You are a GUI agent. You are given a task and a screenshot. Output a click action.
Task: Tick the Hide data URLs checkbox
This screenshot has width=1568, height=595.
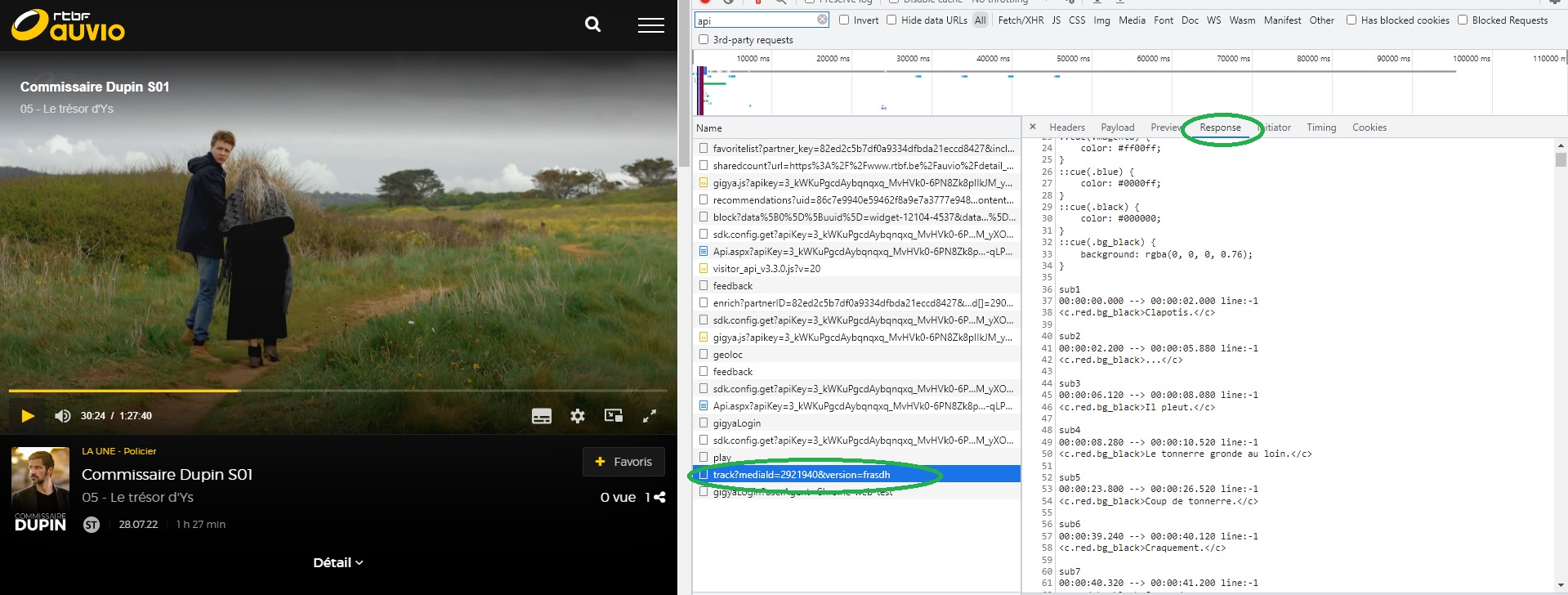pos(891,20)
